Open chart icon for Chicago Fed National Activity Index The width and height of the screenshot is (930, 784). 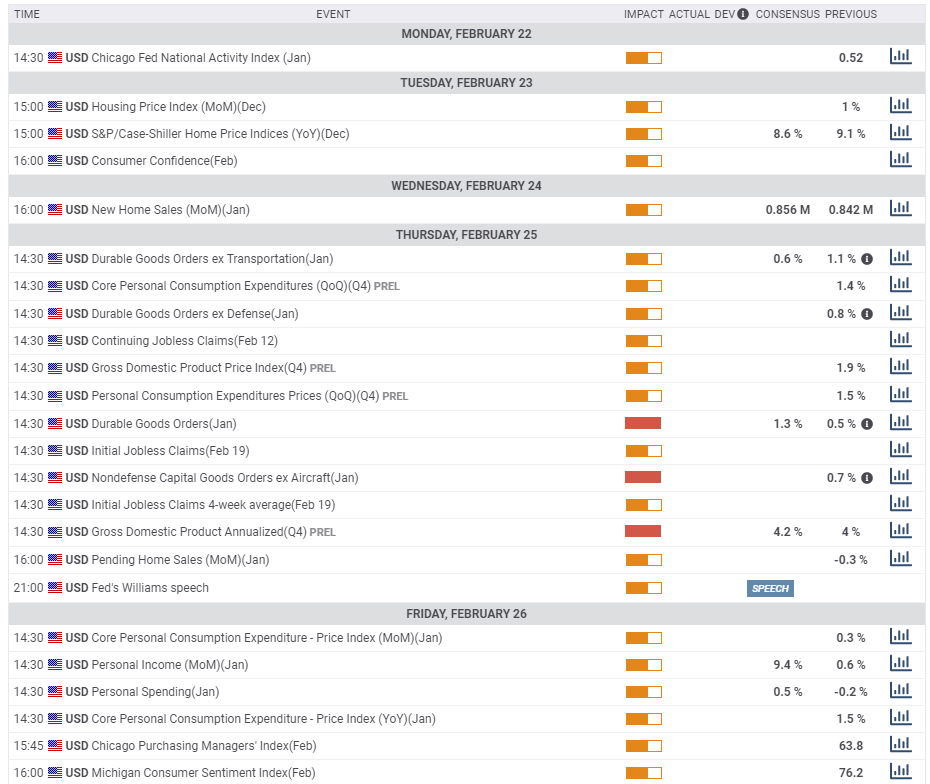(x=900, y=57)
